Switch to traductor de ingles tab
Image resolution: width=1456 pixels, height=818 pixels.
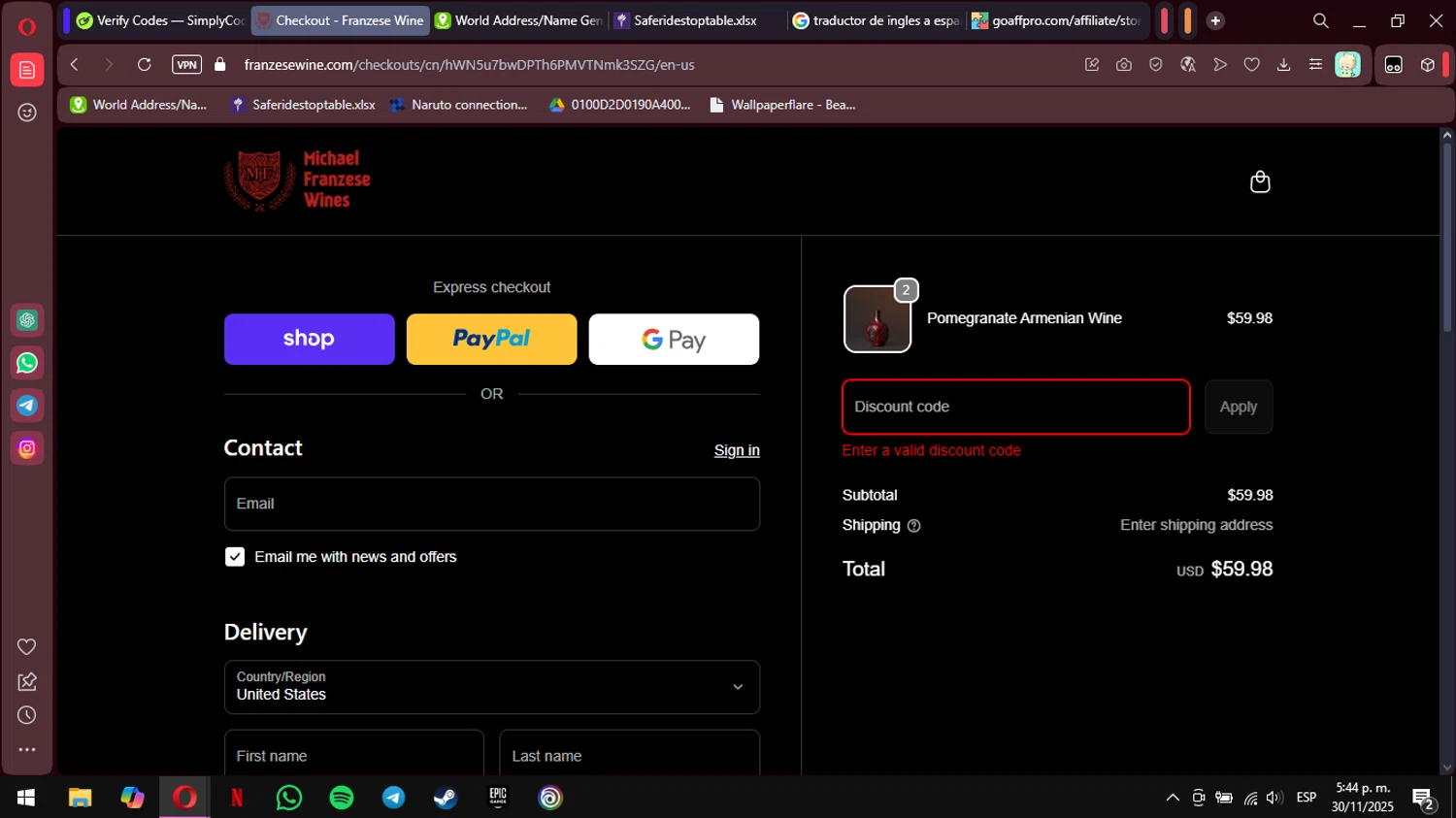tap(877, 20)
